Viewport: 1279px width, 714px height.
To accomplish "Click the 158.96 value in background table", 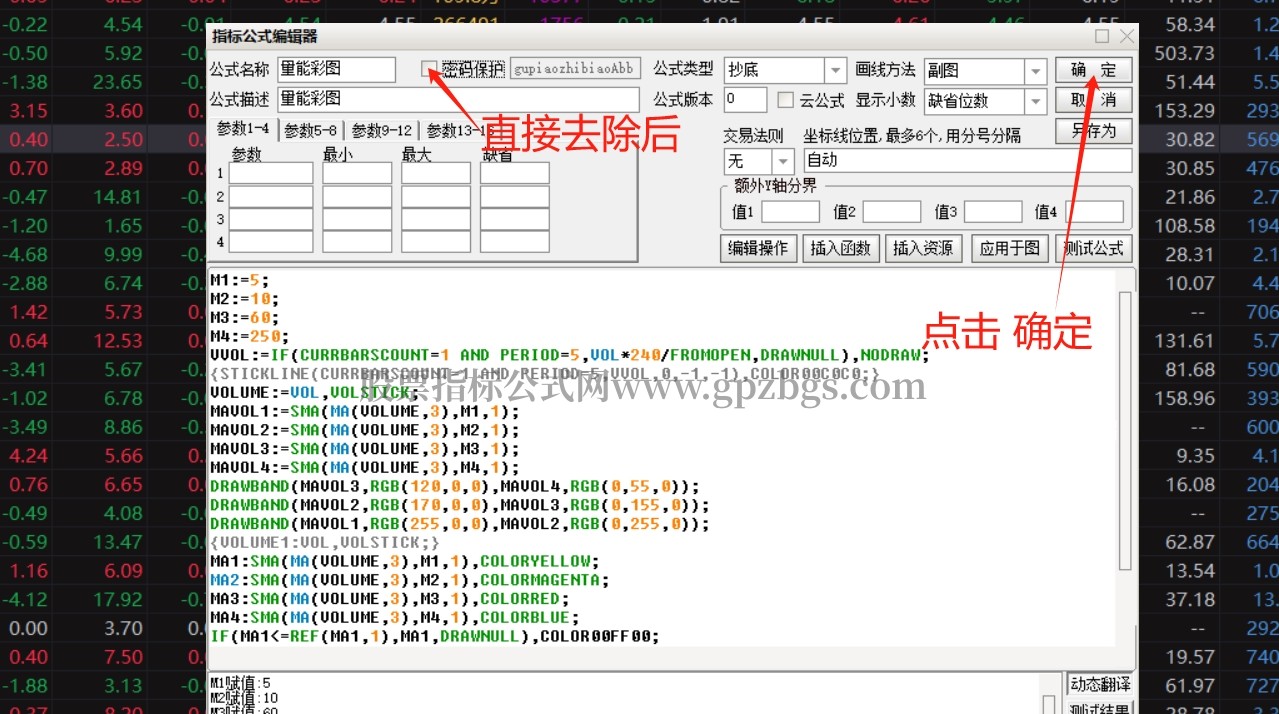I will 1184,398.
